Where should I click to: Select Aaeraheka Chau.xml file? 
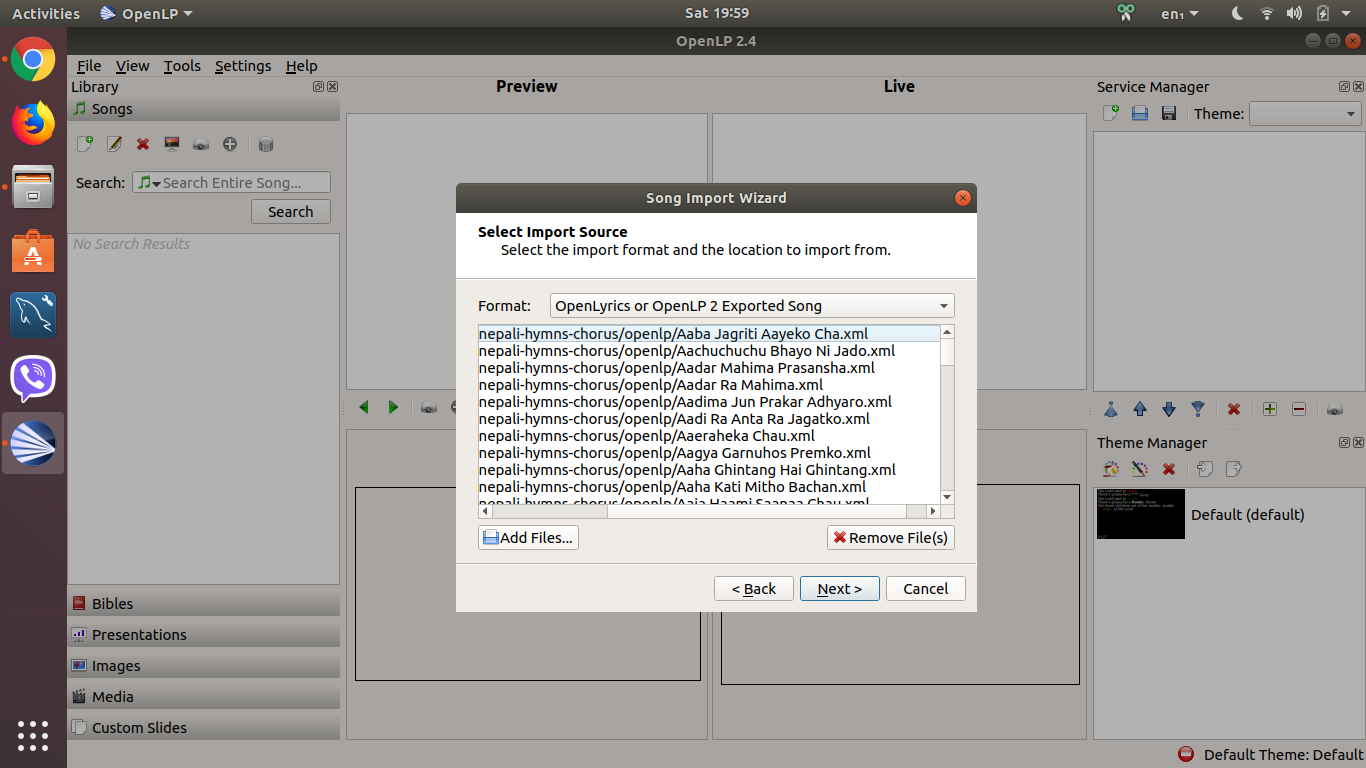[709, 436]
